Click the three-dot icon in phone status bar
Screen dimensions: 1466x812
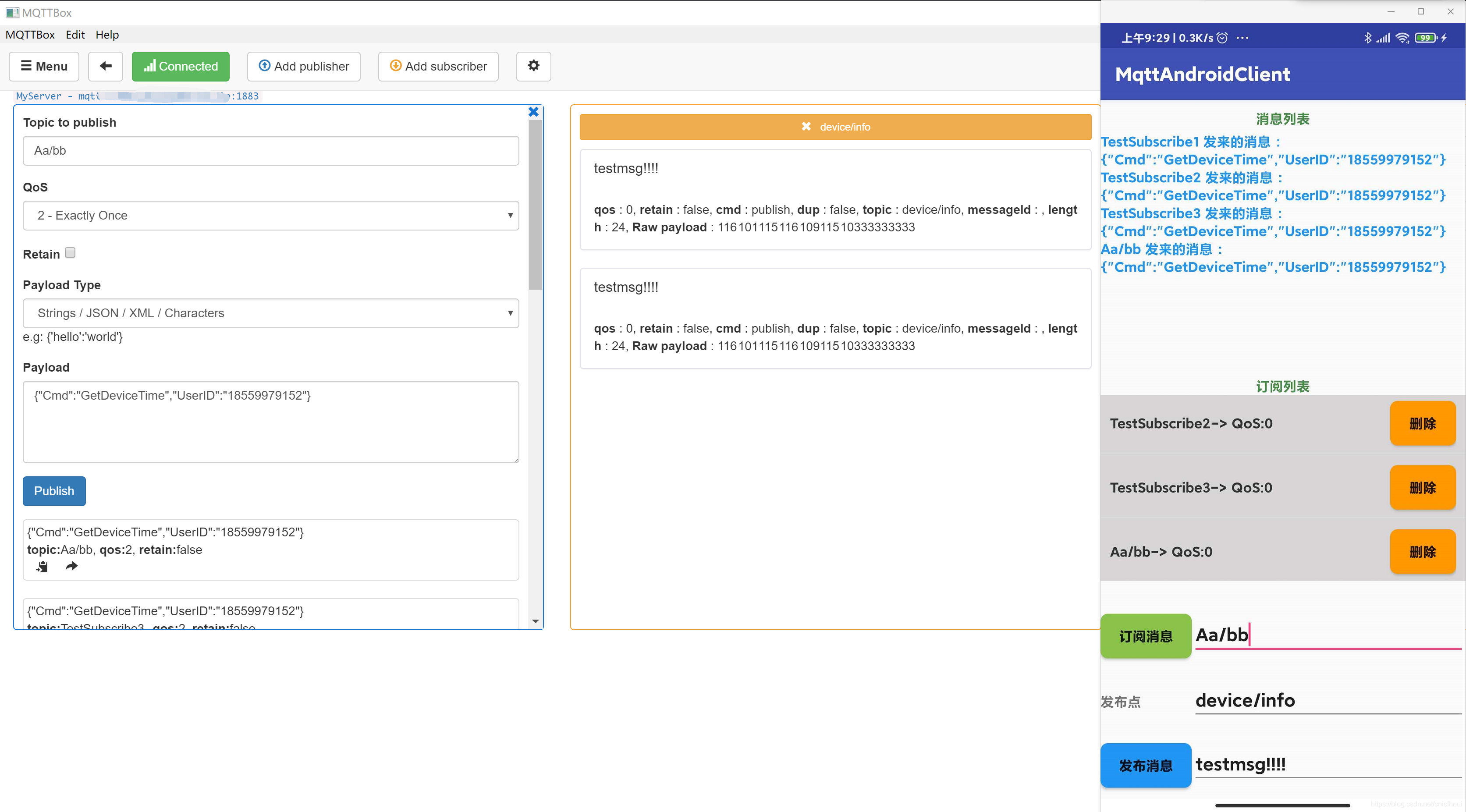(1242, 38)
